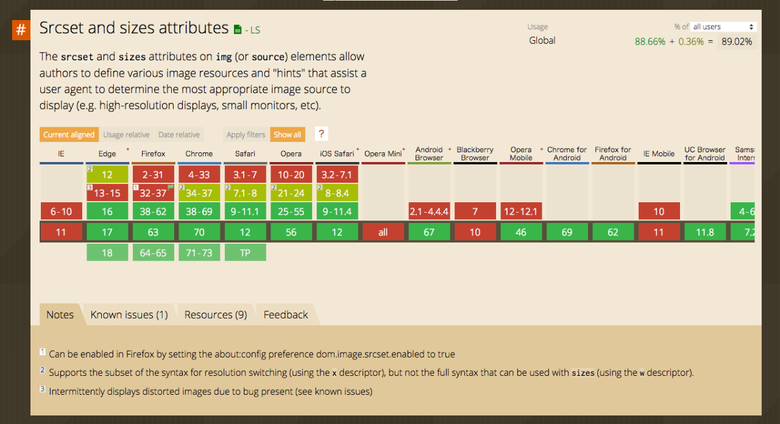This screenshot has width=780, height=424.
Task: Click the LS specification document icon
Action: [237, 31]
